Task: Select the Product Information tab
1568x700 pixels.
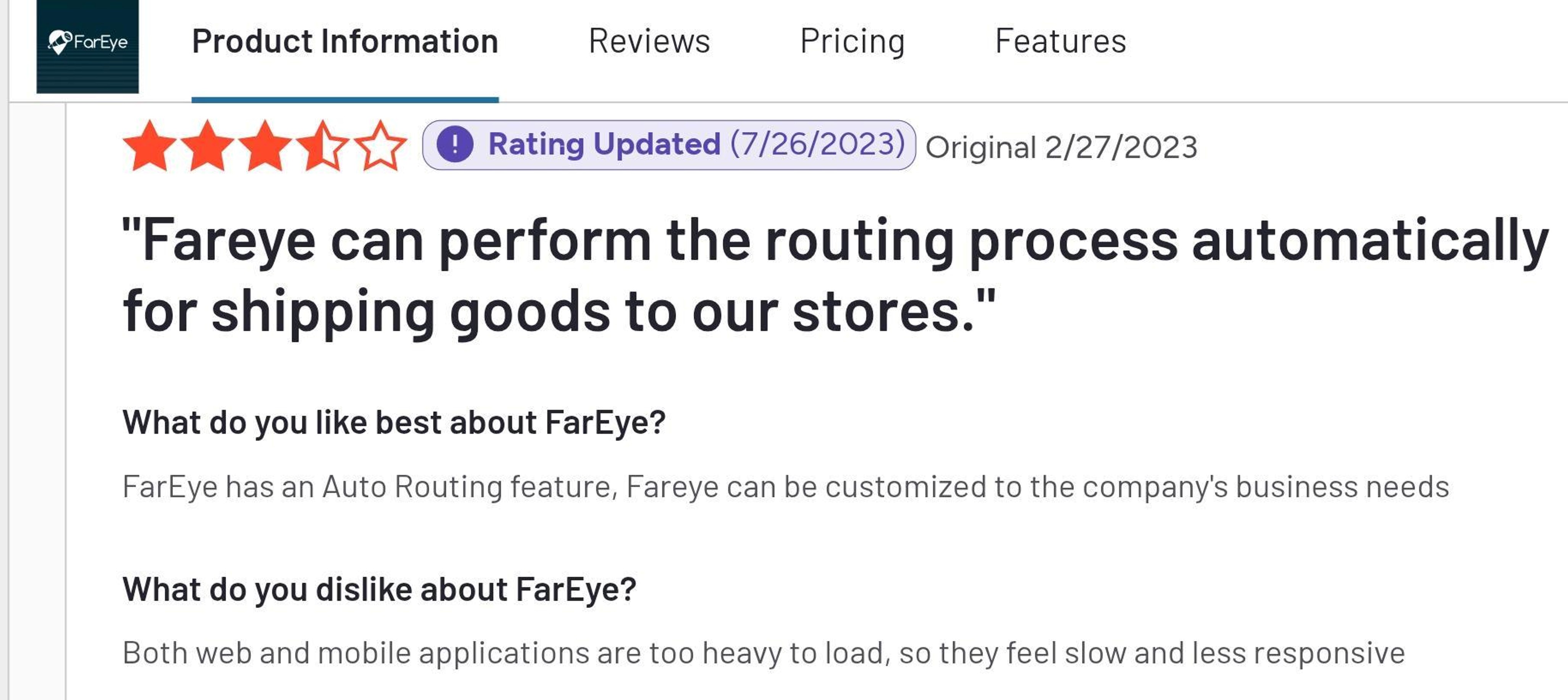Action: pos(344,41)
